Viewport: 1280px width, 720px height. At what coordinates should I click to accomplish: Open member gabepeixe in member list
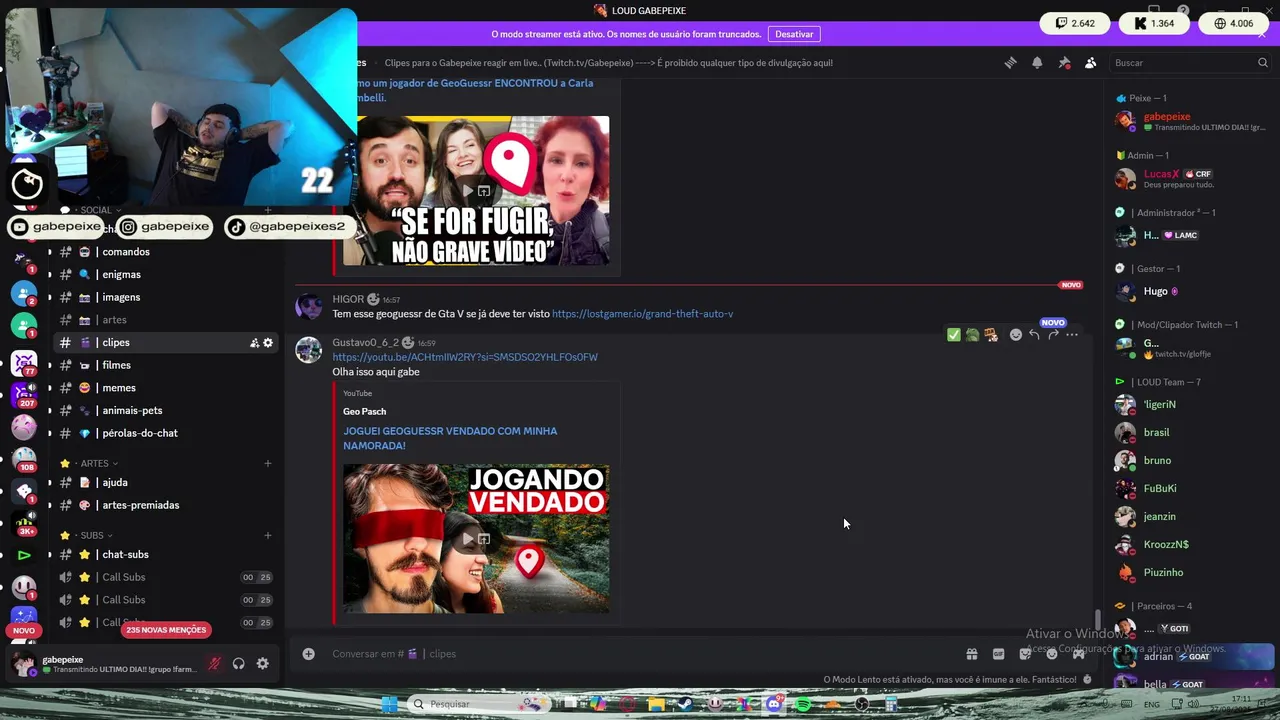[x=1190, y=121]
